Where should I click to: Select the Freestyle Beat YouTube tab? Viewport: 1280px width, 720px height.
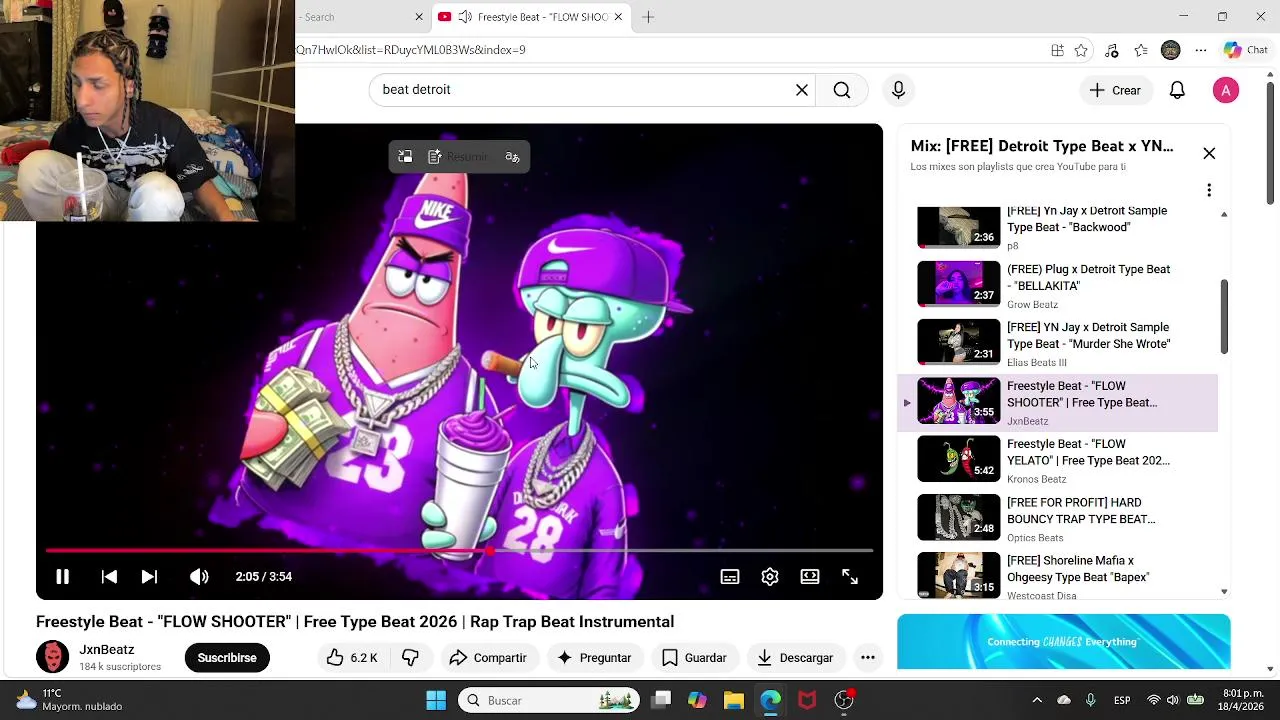[530, 17]
